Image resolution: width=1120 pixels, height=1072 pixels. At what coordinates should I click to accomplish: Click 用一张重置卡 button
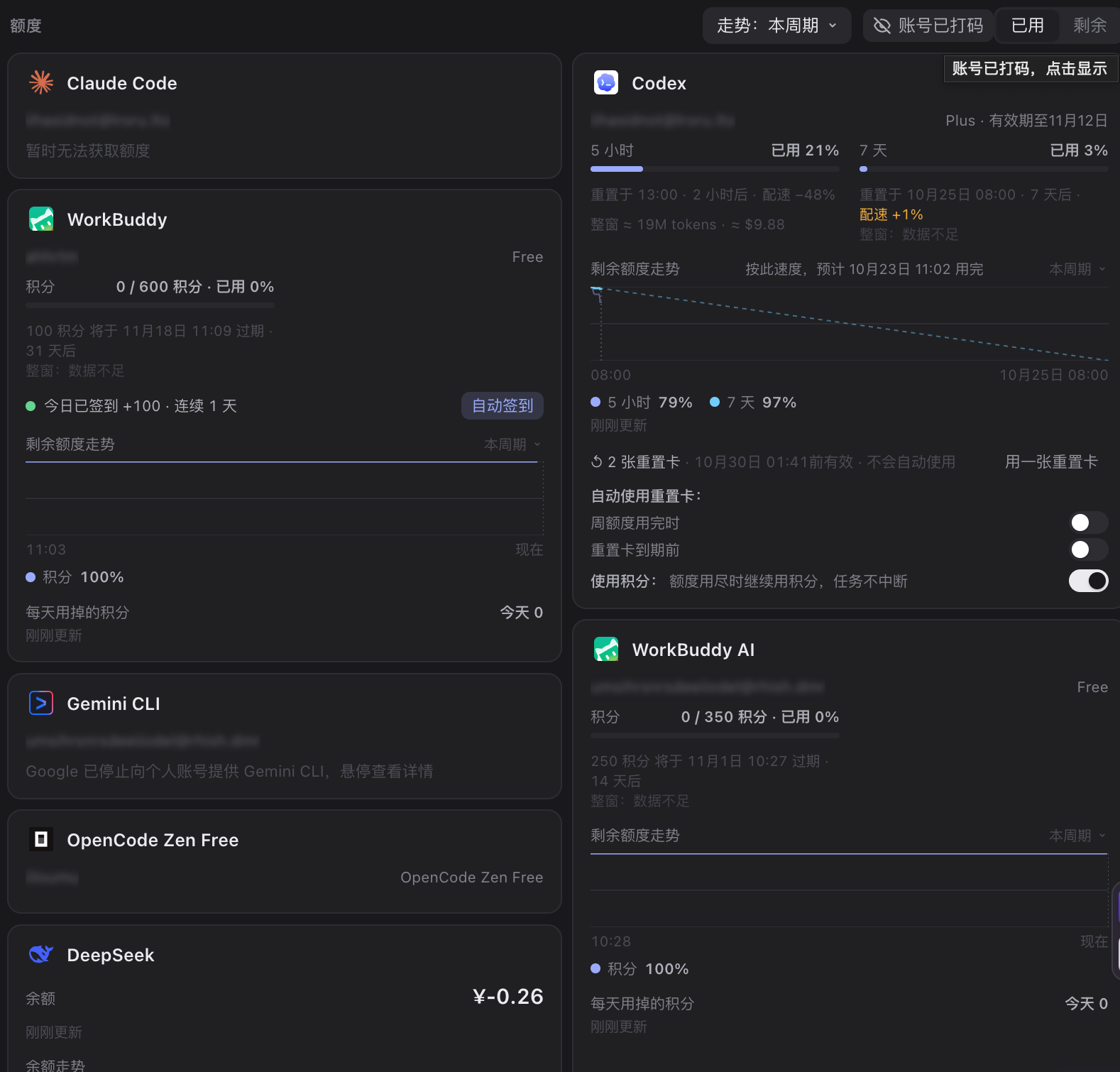[x=1051, y=462]
